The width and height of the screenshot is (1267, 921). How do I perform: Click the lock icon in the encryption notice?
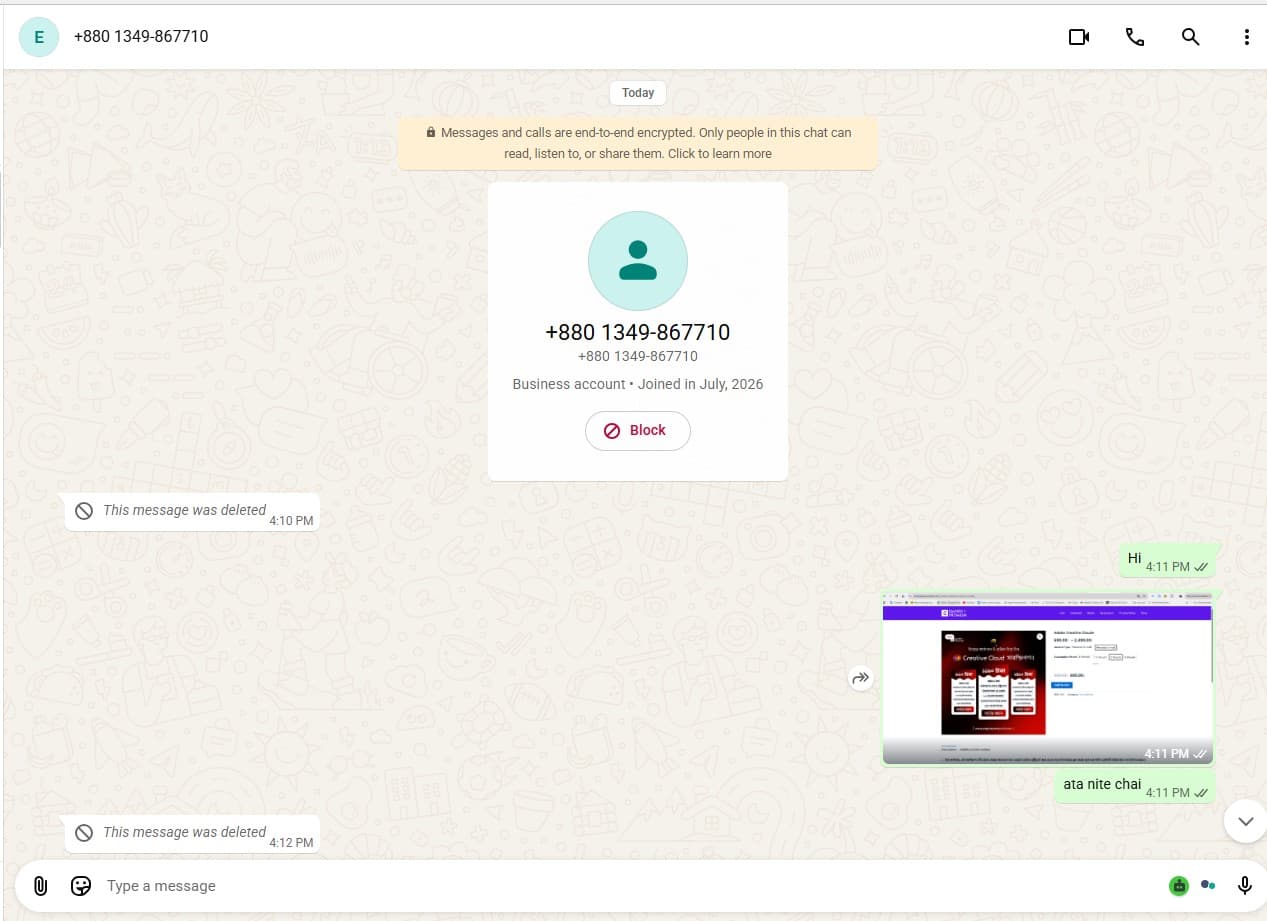coord(431,132)
